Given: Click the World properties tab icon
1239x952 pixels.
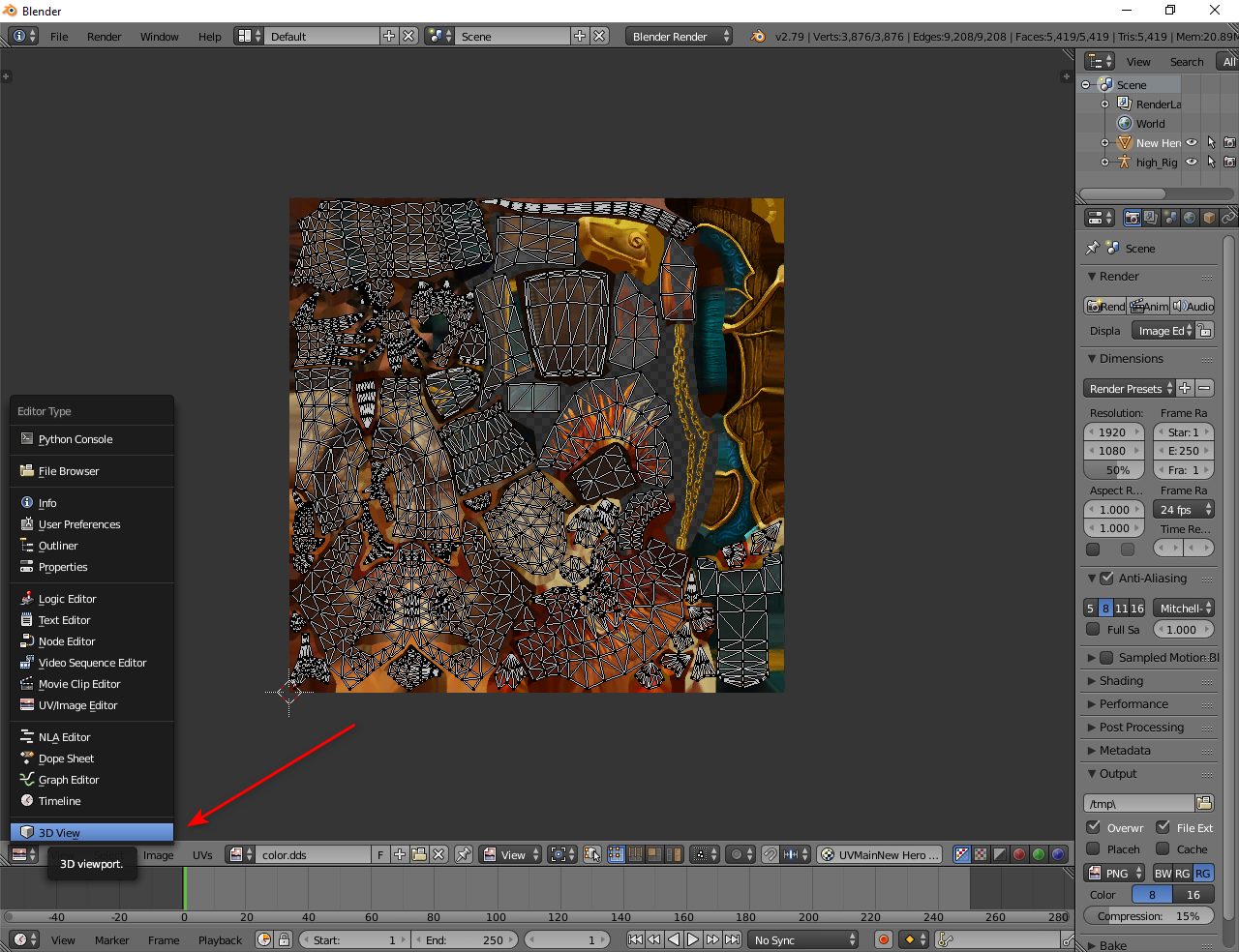Looking at the screenshot, I should (x=1190, y=218).
